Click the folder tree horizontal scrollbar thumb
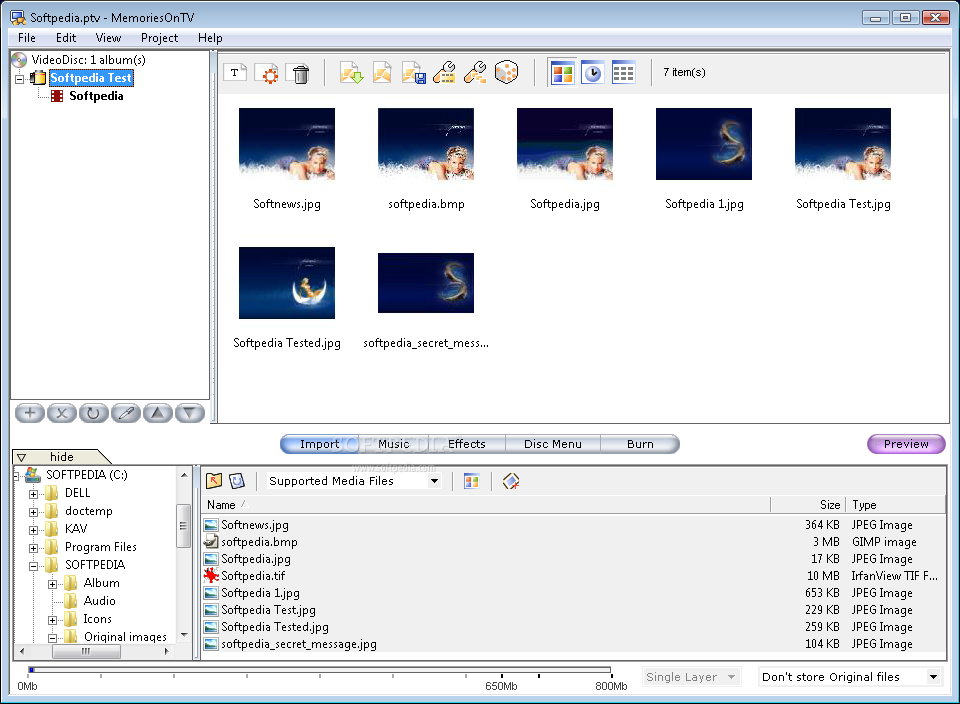Viewport: 960px width, 704px height. pos(86,651)
